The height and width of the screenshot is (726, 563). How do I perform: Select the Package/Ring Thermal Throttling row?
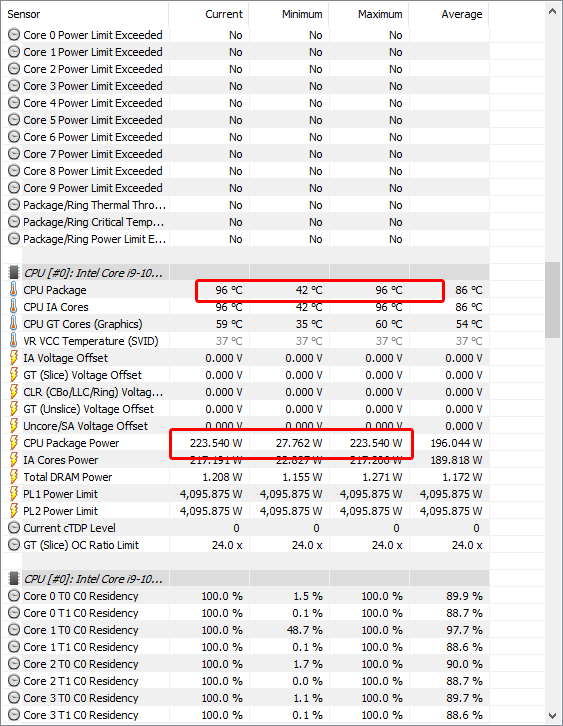point(245,205)
